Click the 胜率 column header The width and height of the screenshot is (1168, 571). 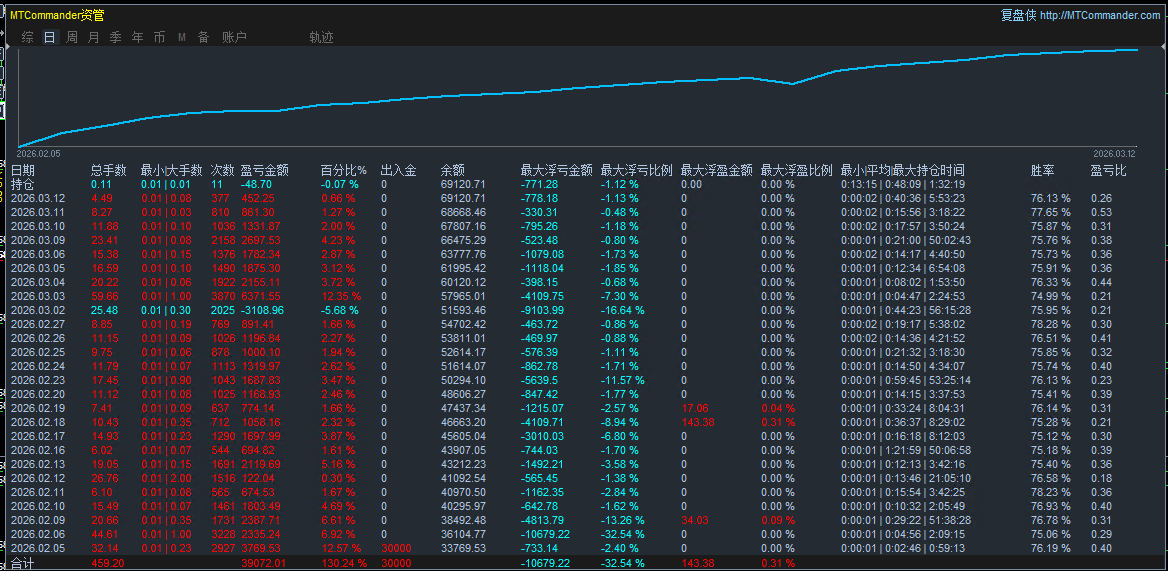pyautogui.click(x=1042, y=170)
